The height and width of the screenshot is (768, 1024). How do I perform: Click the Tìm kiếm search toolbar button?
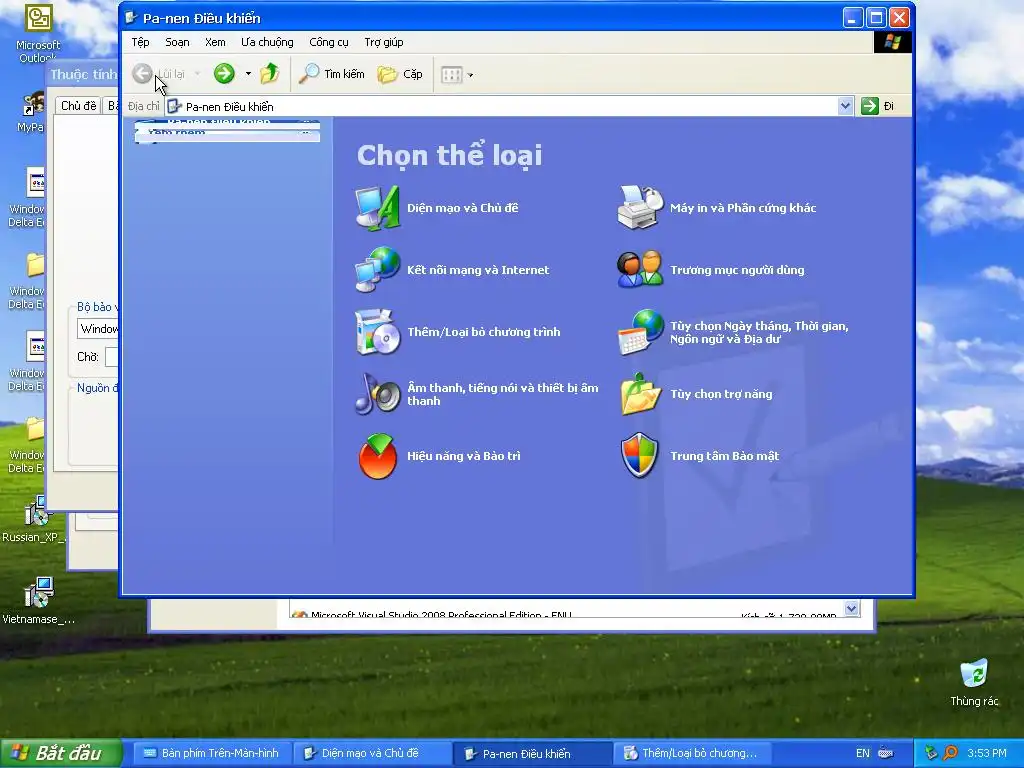332,74
